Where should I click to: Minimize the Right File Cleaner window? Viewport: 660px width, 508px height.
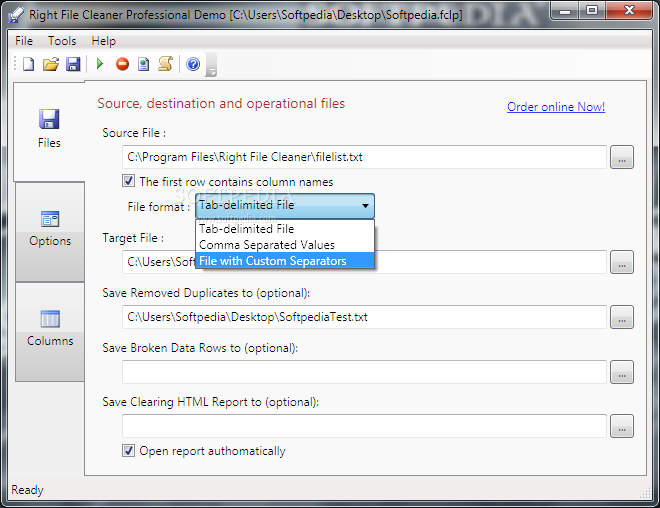coord(564,10)
